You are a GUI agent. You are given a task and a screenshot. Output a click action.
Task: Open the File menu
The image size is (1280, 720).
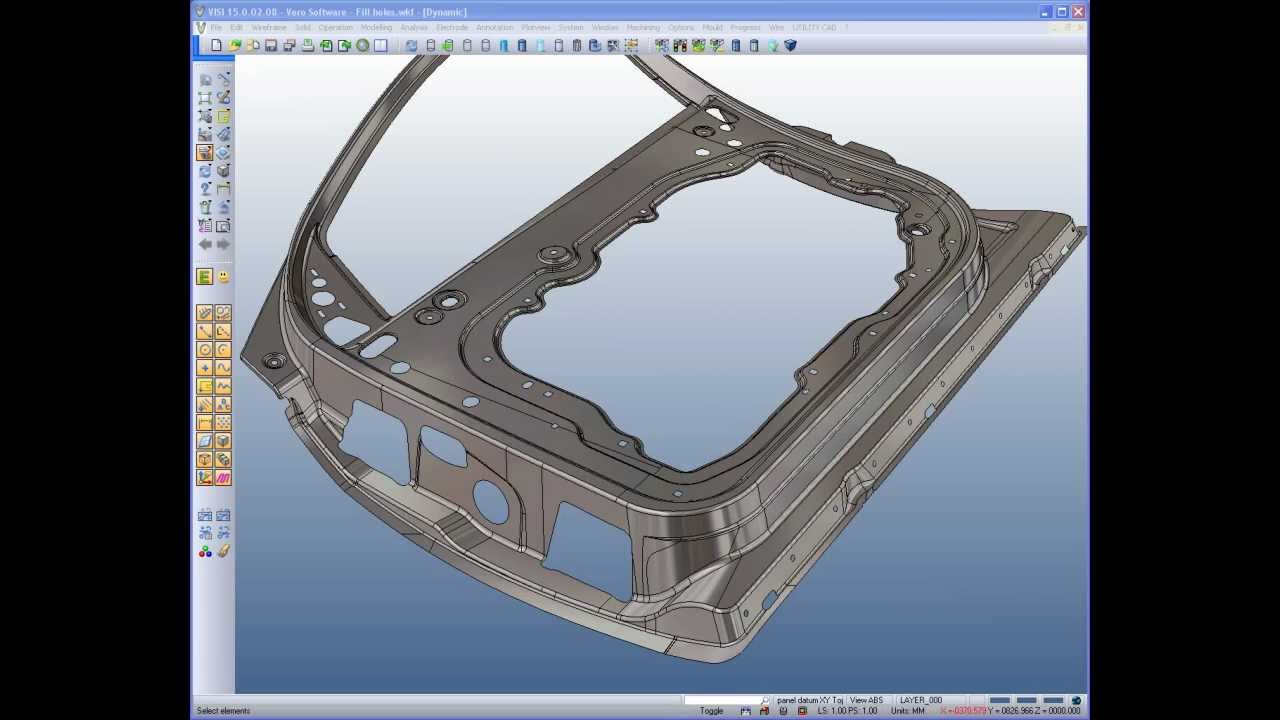pos(216,28)
